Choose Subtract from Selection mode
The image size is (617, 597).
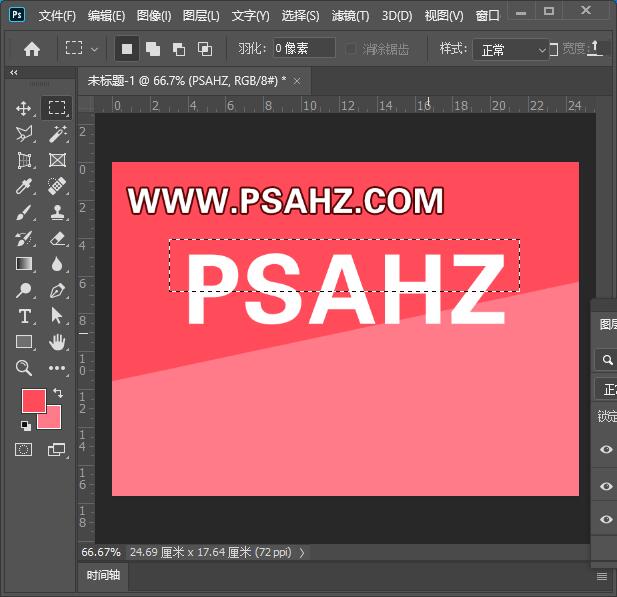tap(179, 49)
